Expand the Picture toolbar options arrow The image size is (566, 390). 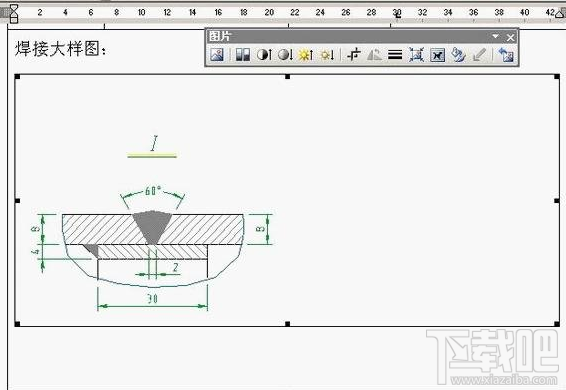[x=496, y=36]
